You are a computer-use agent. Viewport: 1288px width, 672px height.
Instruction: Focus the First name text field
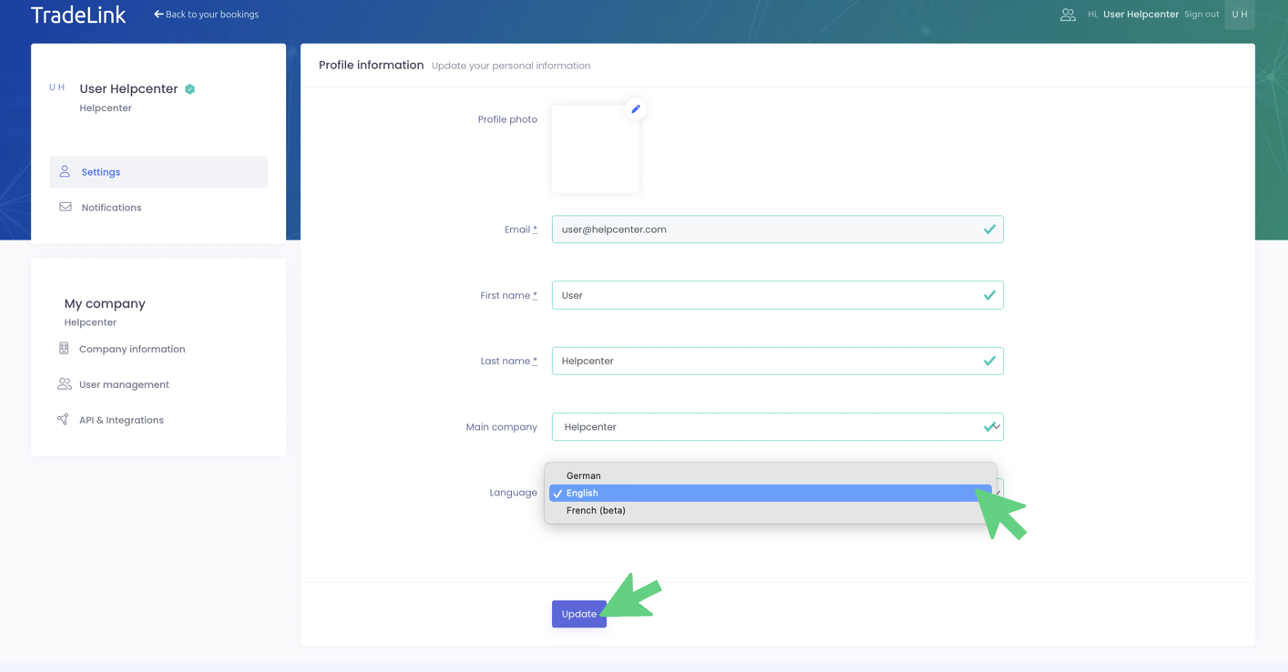766,296
